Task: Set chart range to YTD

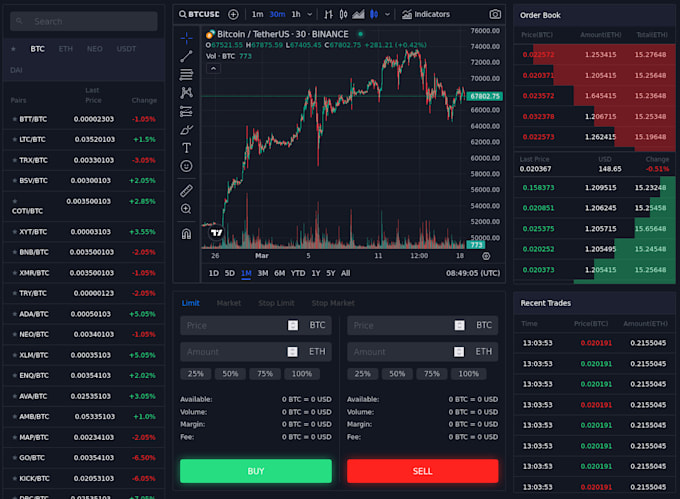Action: [298, 274]
